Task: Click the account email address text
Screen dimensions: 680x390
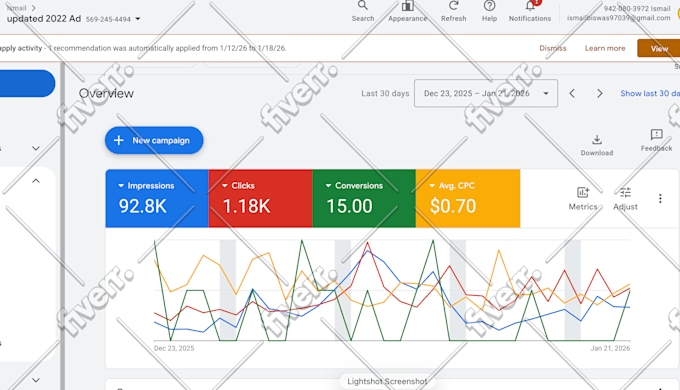Action: pyautogui.click(x=618, y=18)
